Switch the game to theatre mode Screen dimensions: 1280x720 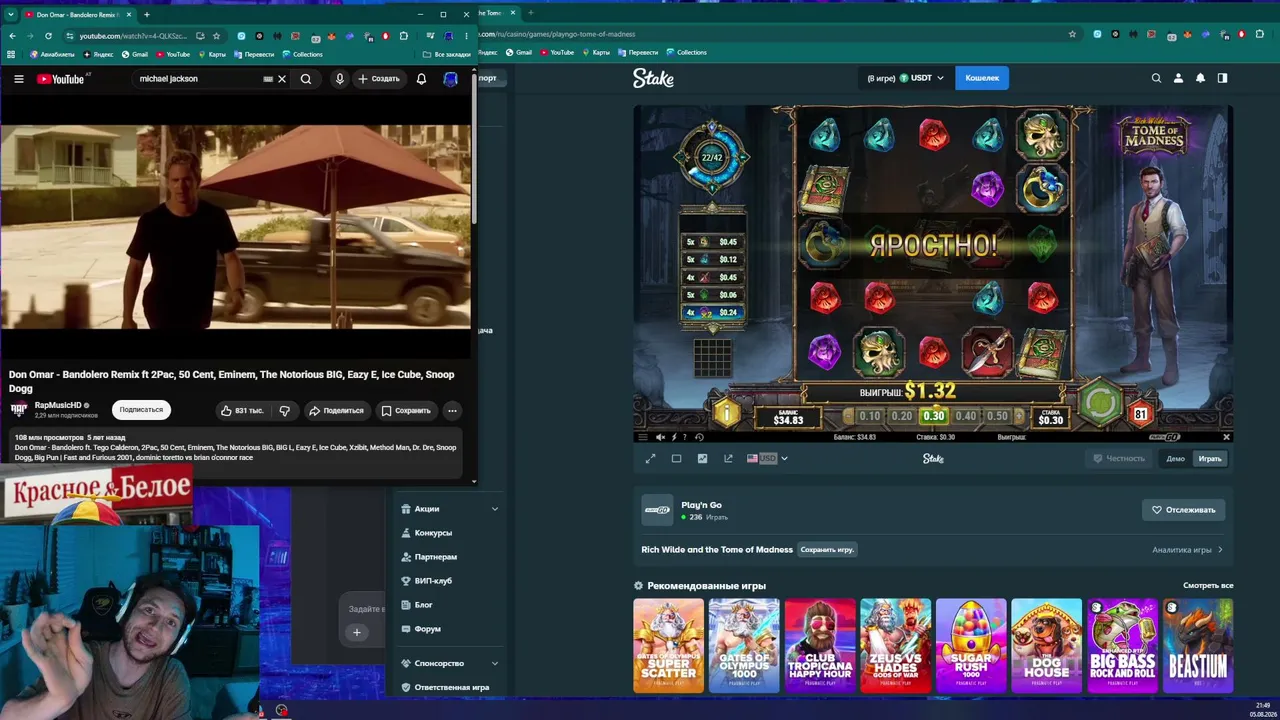pos(676,459)
